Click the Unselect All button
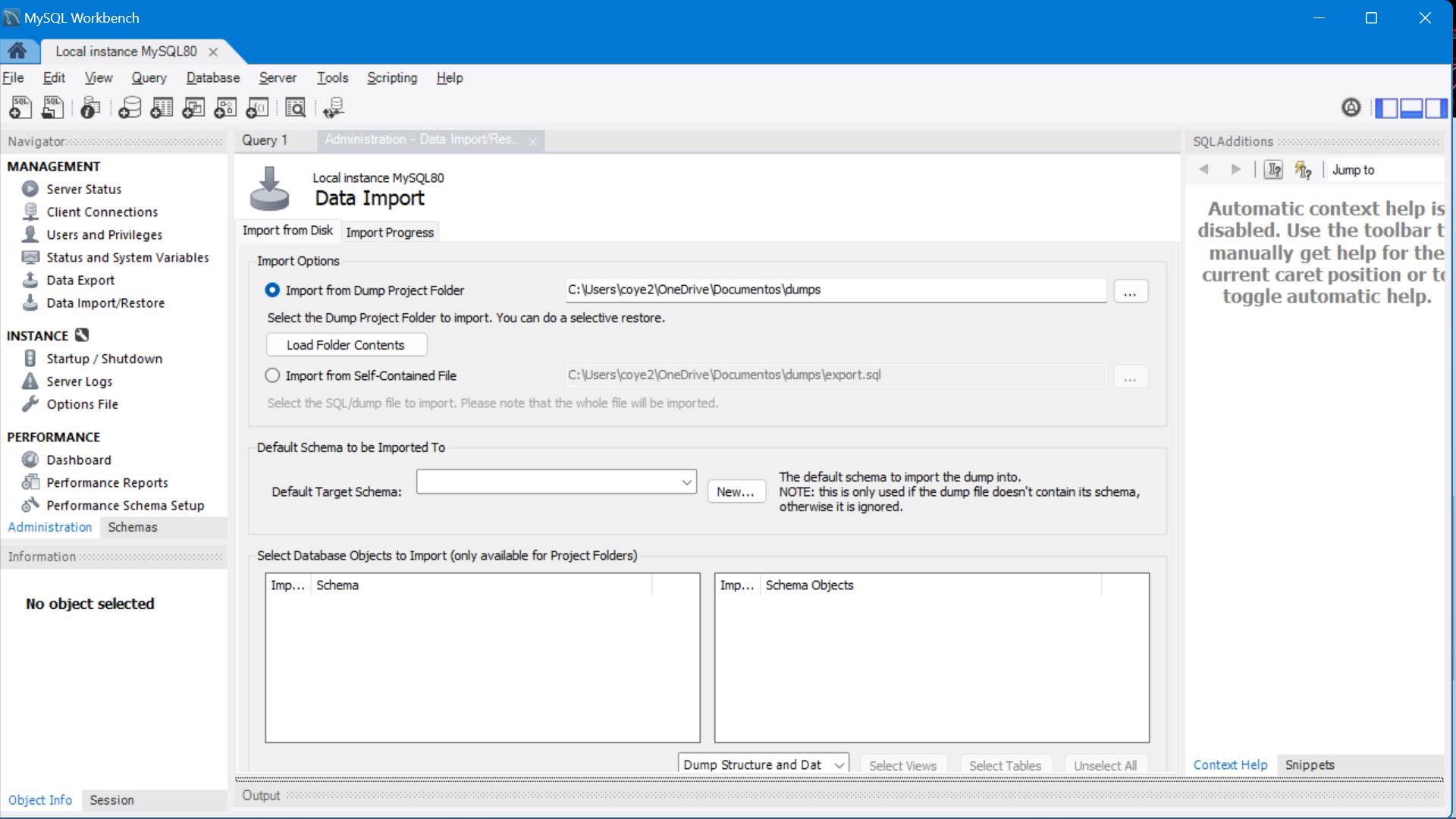Screen dimensions: 1456x819 [1105, 765]
